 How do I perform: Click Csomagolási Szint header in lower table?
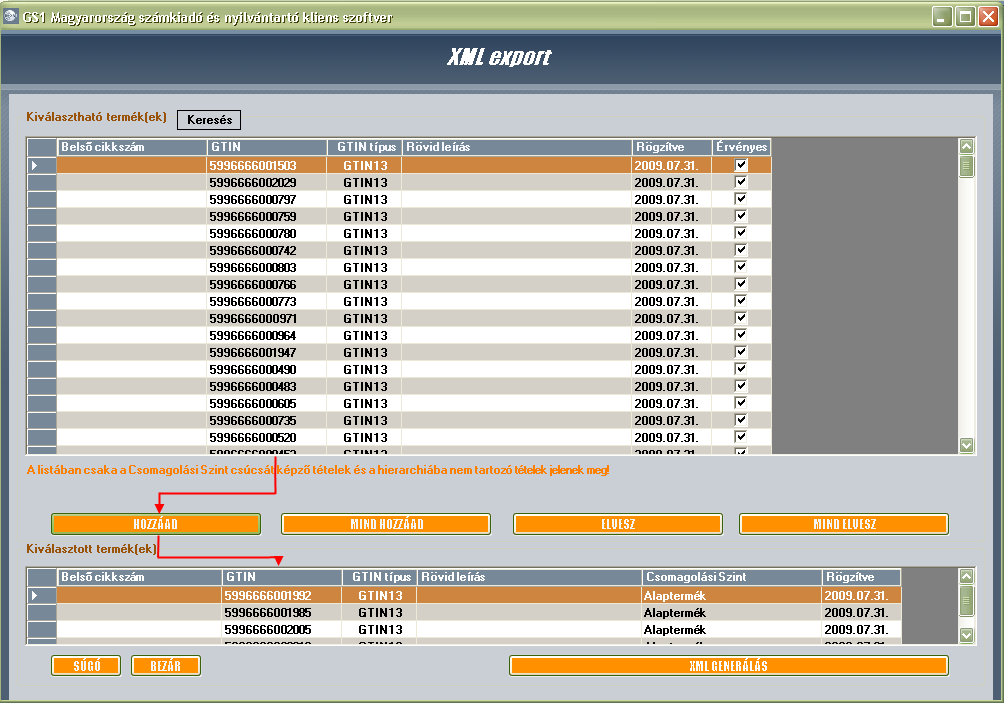(732, 577)
